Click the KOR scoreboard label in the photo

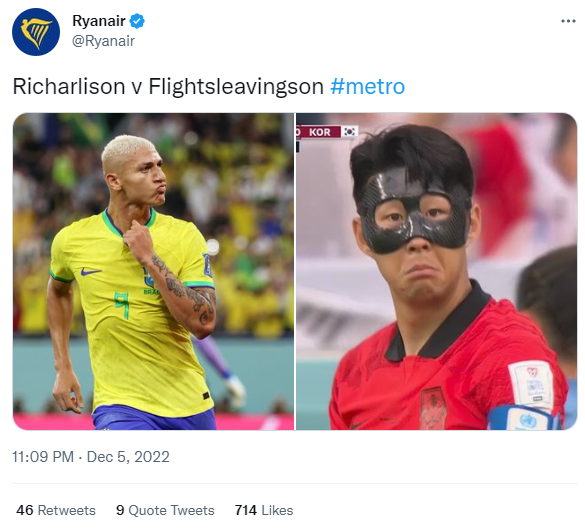320,132
